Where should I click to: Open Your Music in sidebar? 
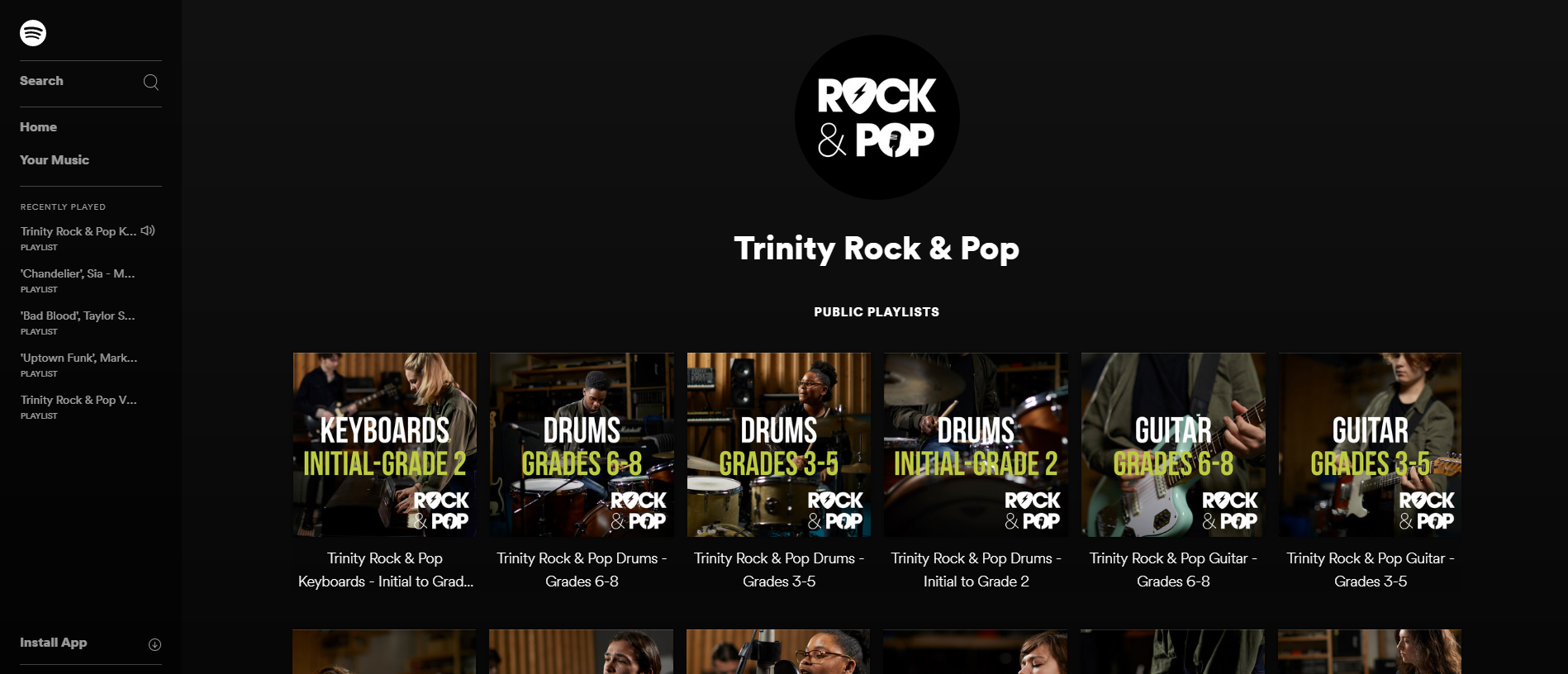pyautogui.click(x=55, y=160)
